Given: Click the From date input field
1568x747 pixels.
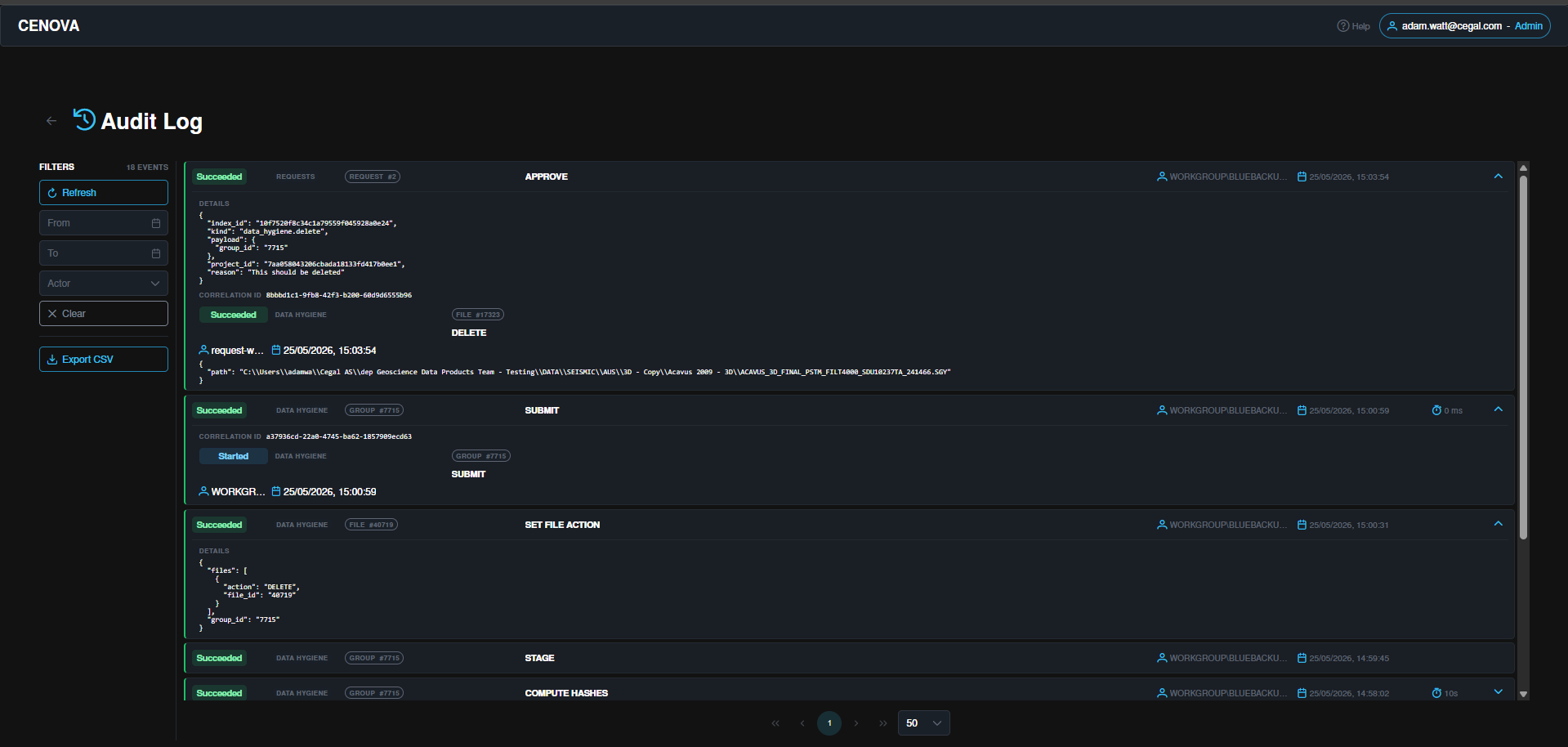Looking at the screenshot, I should click(104, 223).
